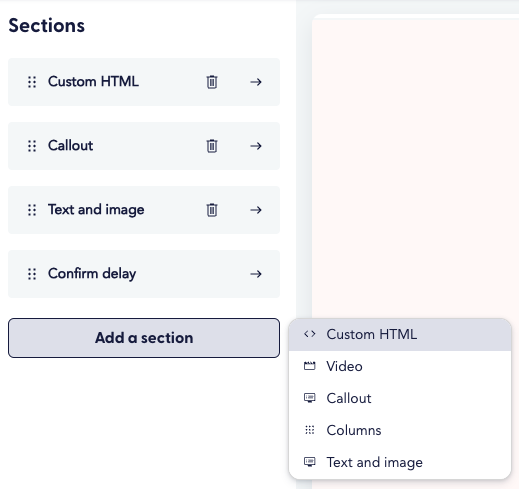
Task: Pick Columns from the section menu
Action: 400,430
